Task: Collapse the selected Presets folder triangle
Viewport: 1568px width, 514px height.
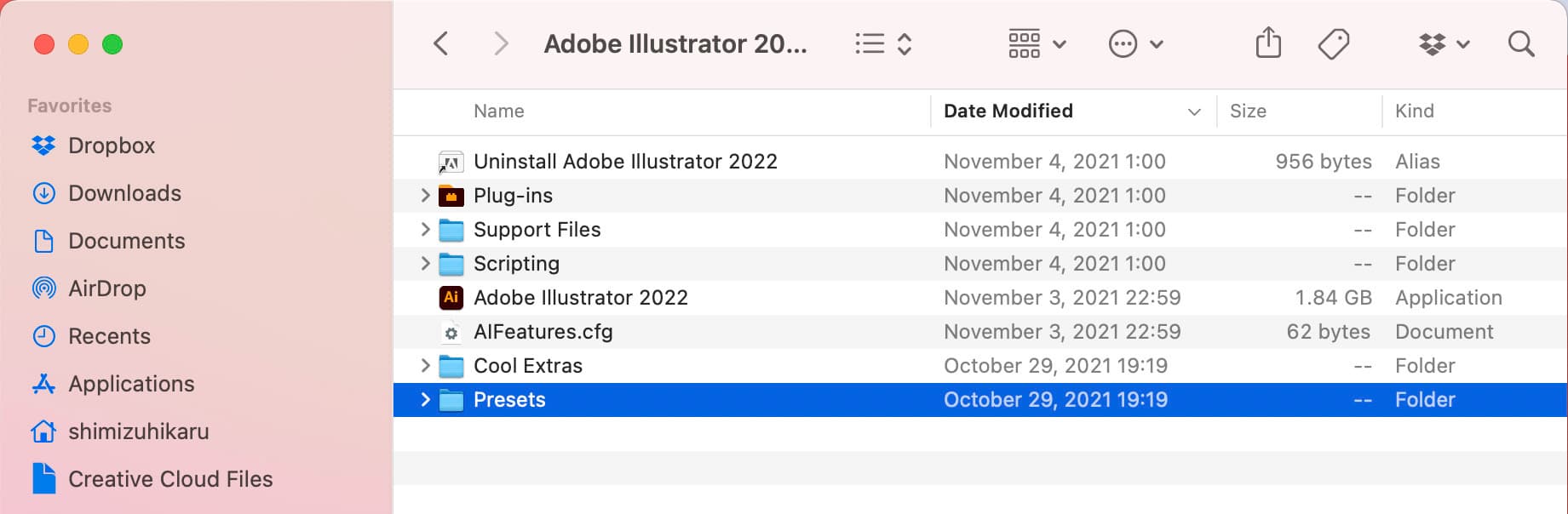Action: 425,399
